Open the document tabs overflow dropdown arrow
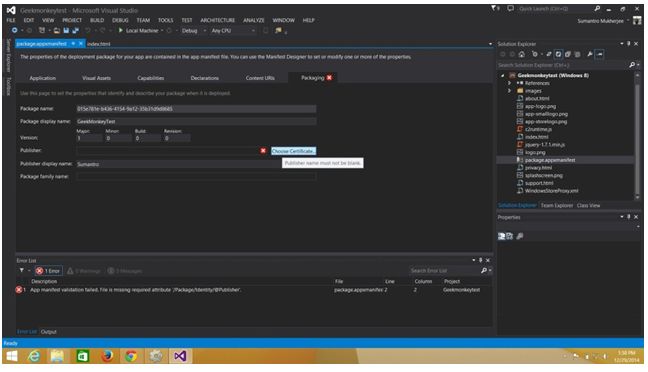This screenshot has width=648, height=372. point(491,44)
